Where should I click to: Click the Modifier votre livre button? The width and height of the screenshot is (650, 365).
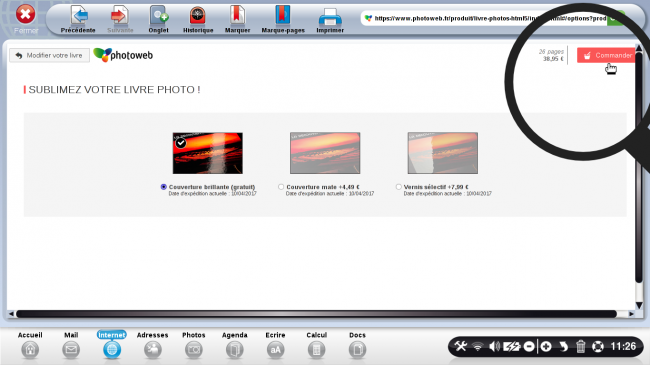point(49,55)
